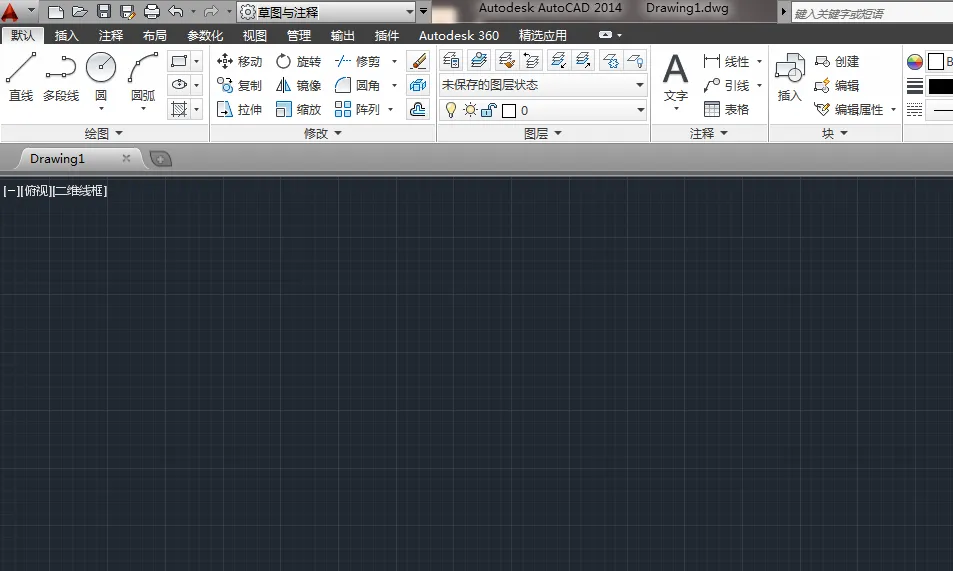Select the 圆 circle tool icon
The height and width of the screenshot is (571, 953).
coord(101,67)
